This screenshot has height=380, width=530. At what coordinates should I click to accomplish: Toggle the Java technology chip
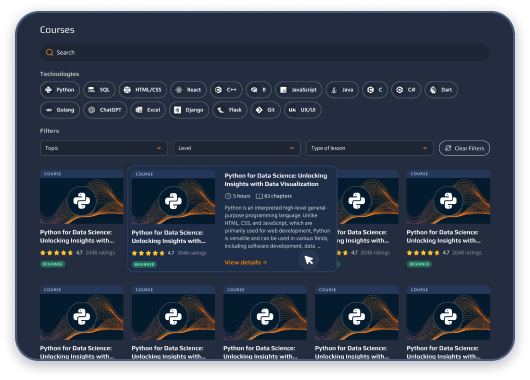(x=342, y=90)
